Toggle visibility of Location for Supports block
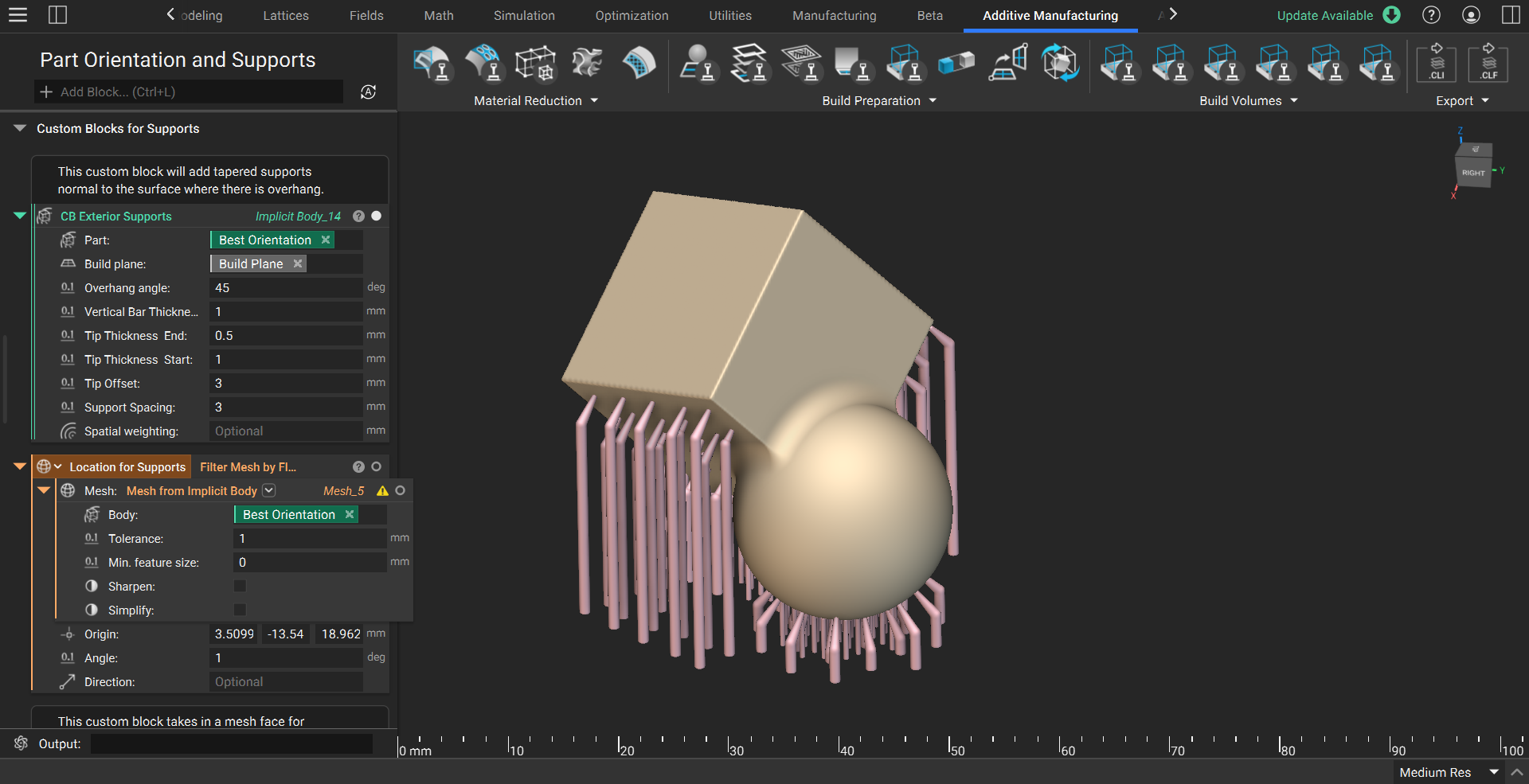 click(x=377, y=466)
